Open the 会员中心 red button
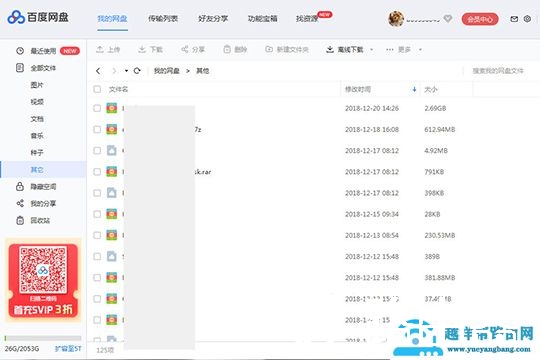The image size is (540, 360). pos(480,19)
